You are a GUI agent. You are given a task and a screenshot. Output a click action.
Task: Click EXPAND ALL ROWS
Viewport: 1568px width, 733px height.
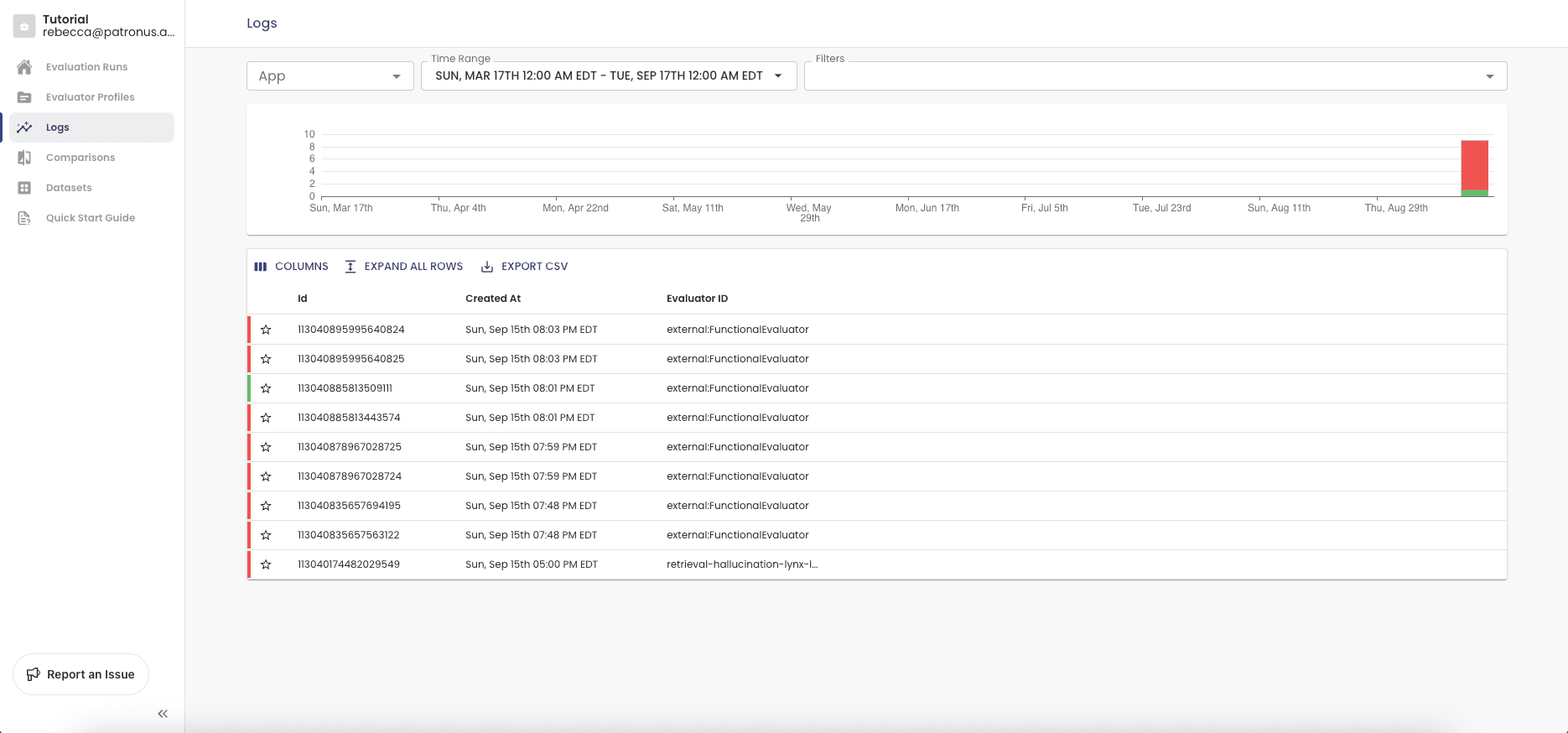[403, 267]
